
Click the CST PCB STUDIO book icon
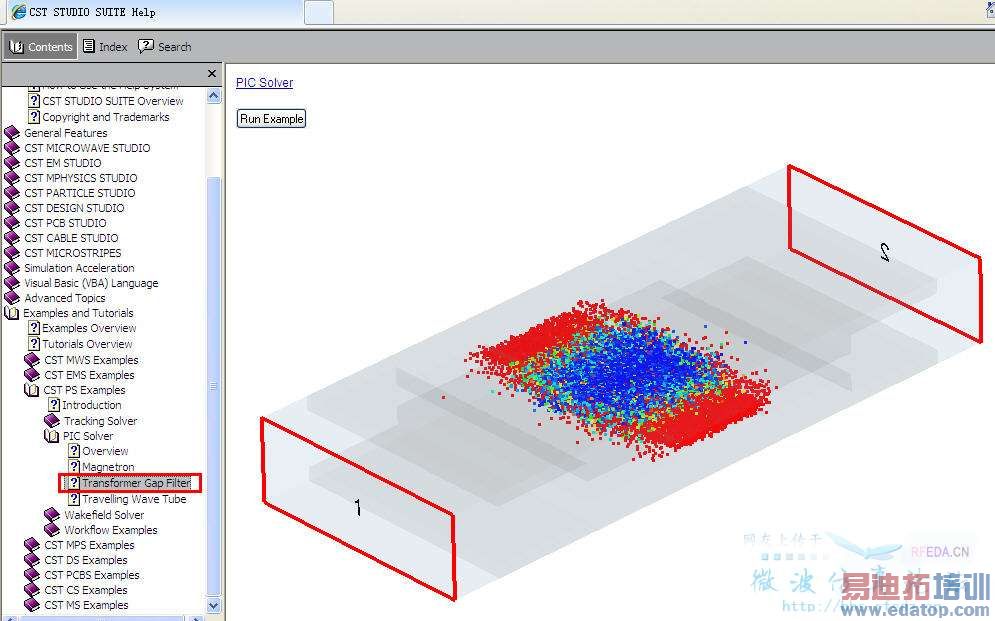point(12,223)
